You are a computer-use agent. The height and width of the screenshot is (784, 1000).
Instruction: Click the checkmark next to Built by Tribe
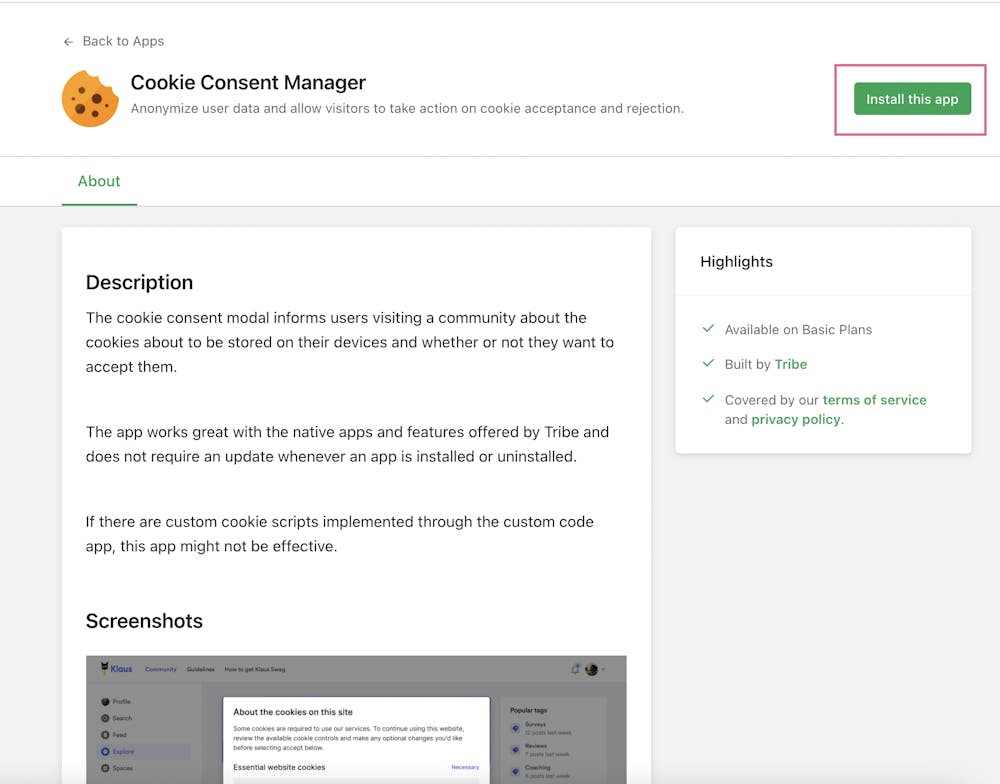(x=708, y=364)
